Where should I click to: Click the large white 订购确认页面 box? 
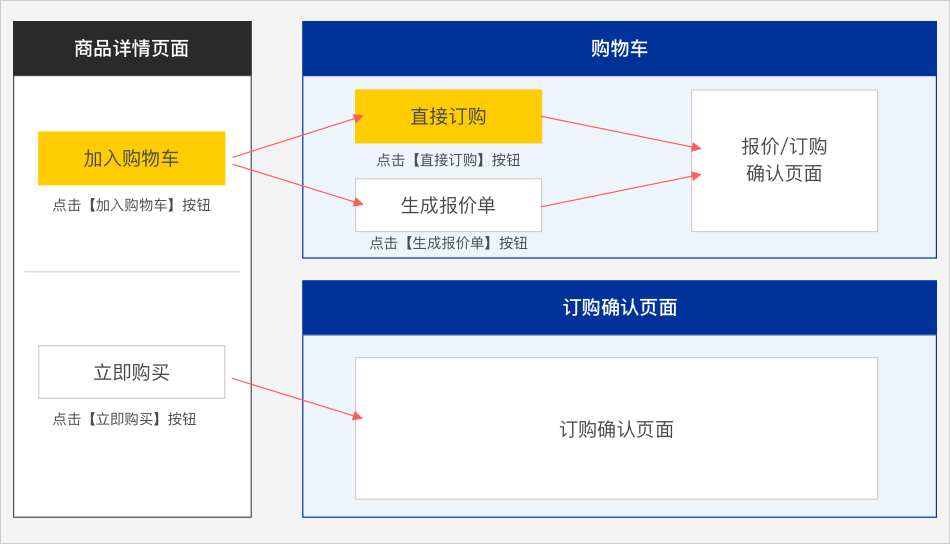pyautogui.click(x=616, y=428)
